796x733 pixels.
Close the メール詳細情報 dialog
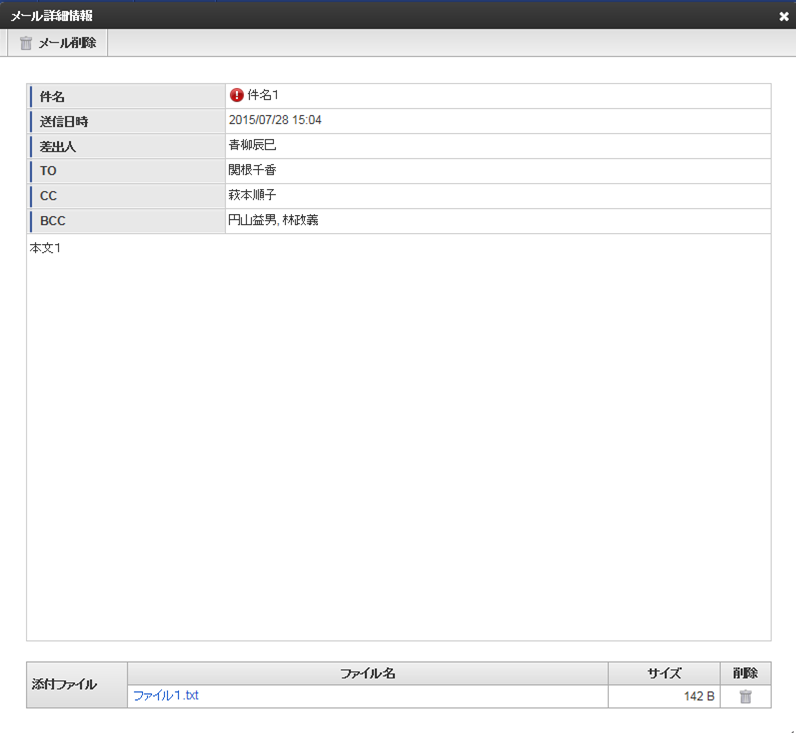pyautogui.click(x=784, y=15)
